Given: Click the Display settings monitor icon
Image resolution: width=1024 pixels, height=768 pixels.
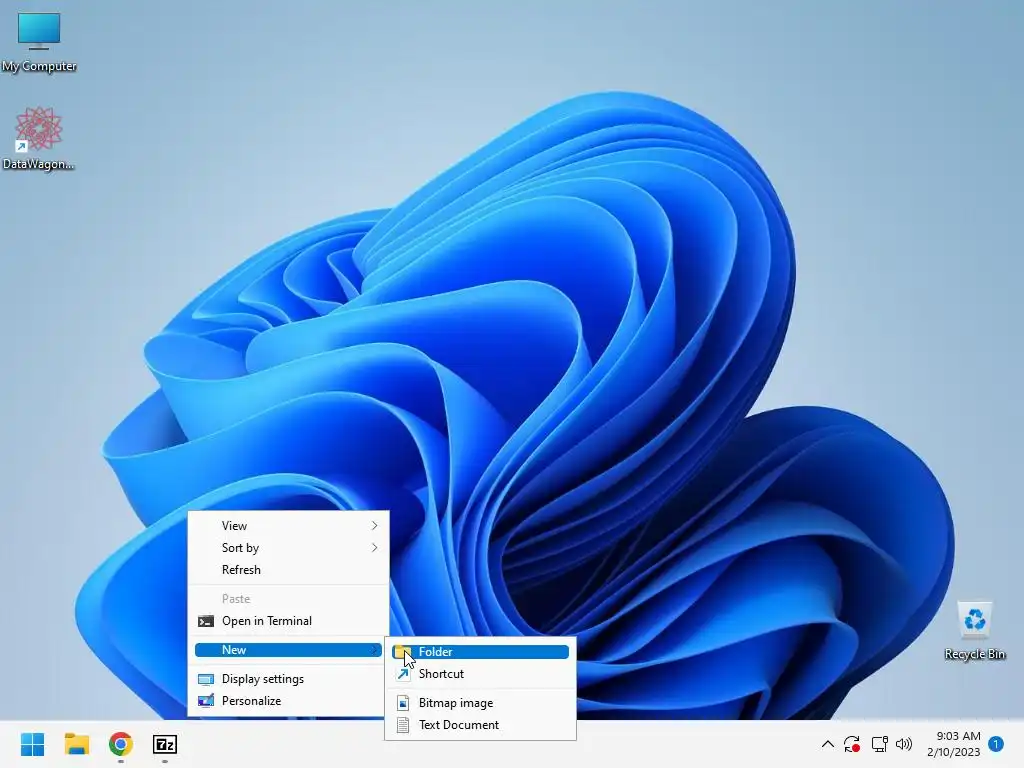Looking at the screenshot, I should pyautogui.click(x=206, y=679).
